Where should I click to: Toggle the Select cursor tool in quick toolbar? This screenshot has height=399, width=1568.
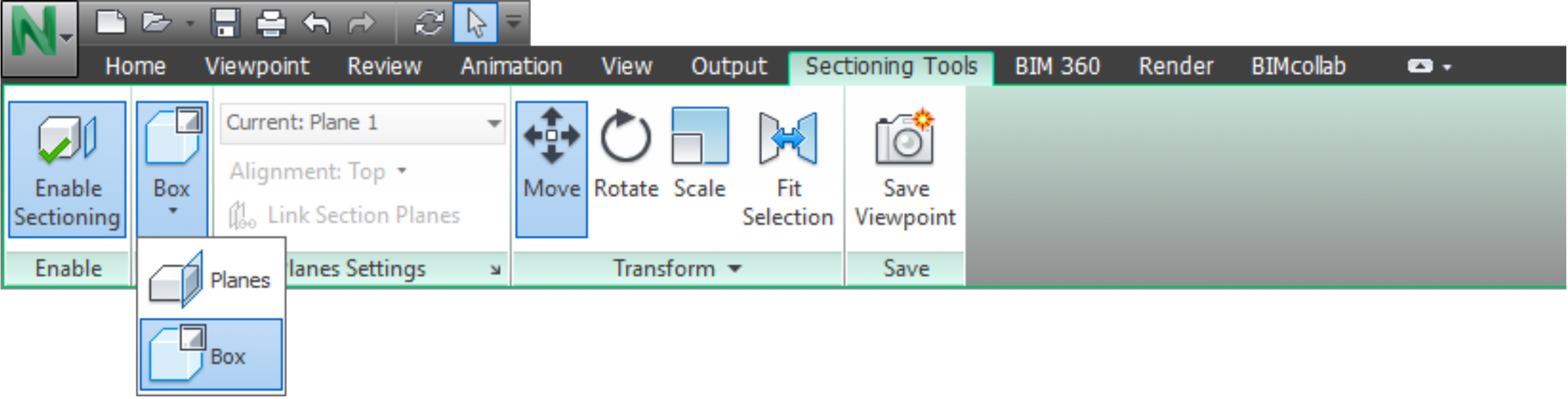coord(476,23)
